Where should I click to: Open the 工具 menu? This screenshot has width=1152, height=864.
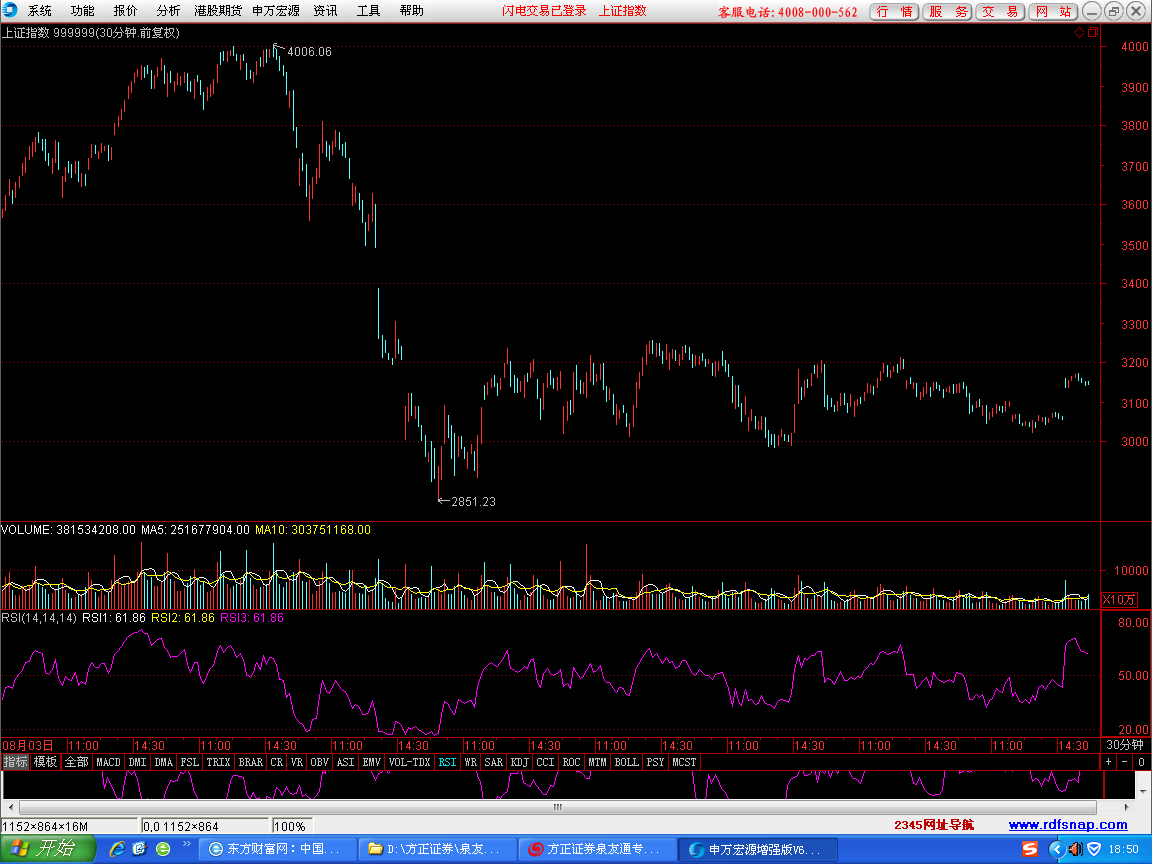[368, 11]
